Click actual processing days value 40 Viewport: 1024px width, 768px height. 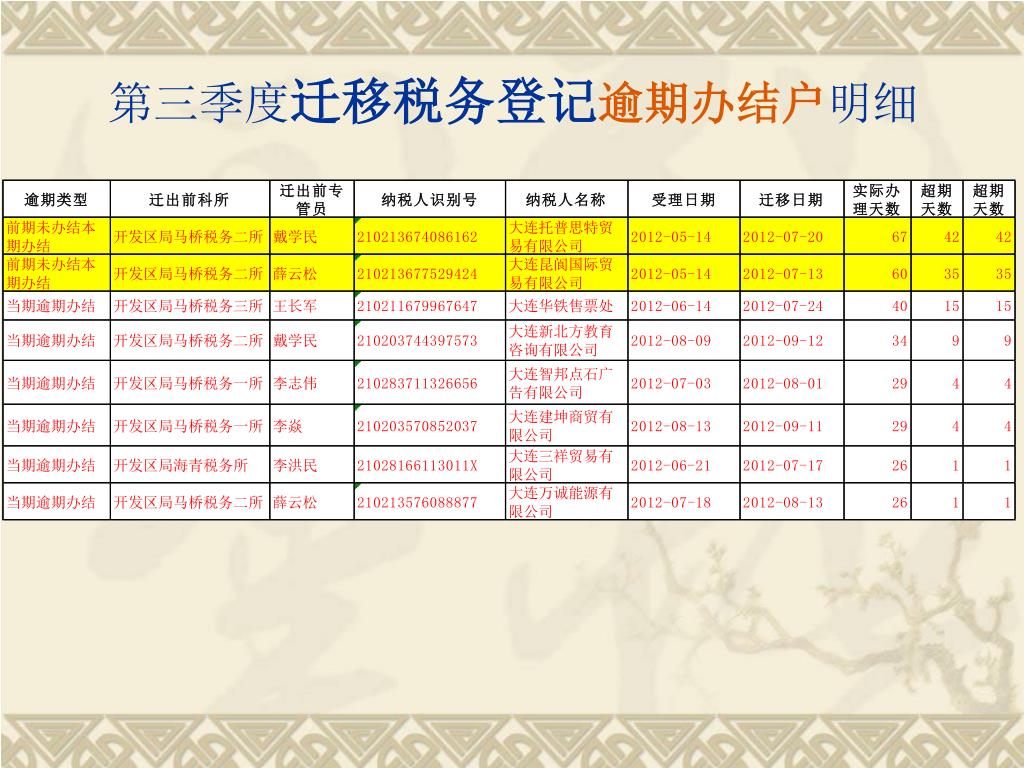[x=900, y=306]
